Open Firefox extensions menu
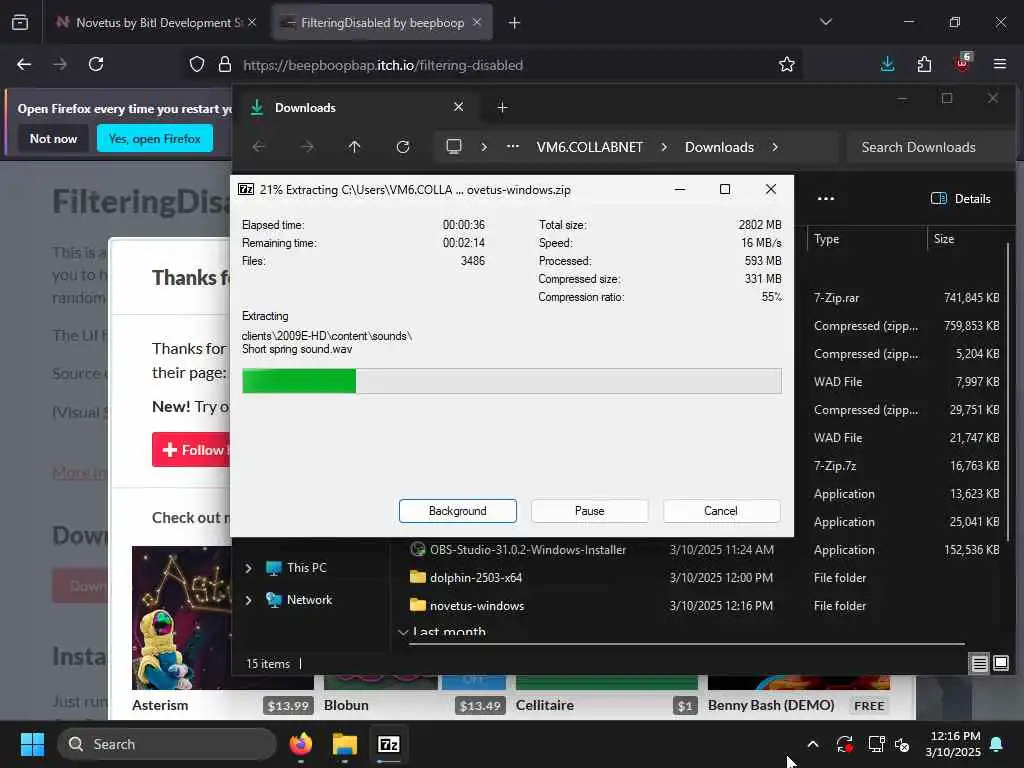 pos(924,64)
